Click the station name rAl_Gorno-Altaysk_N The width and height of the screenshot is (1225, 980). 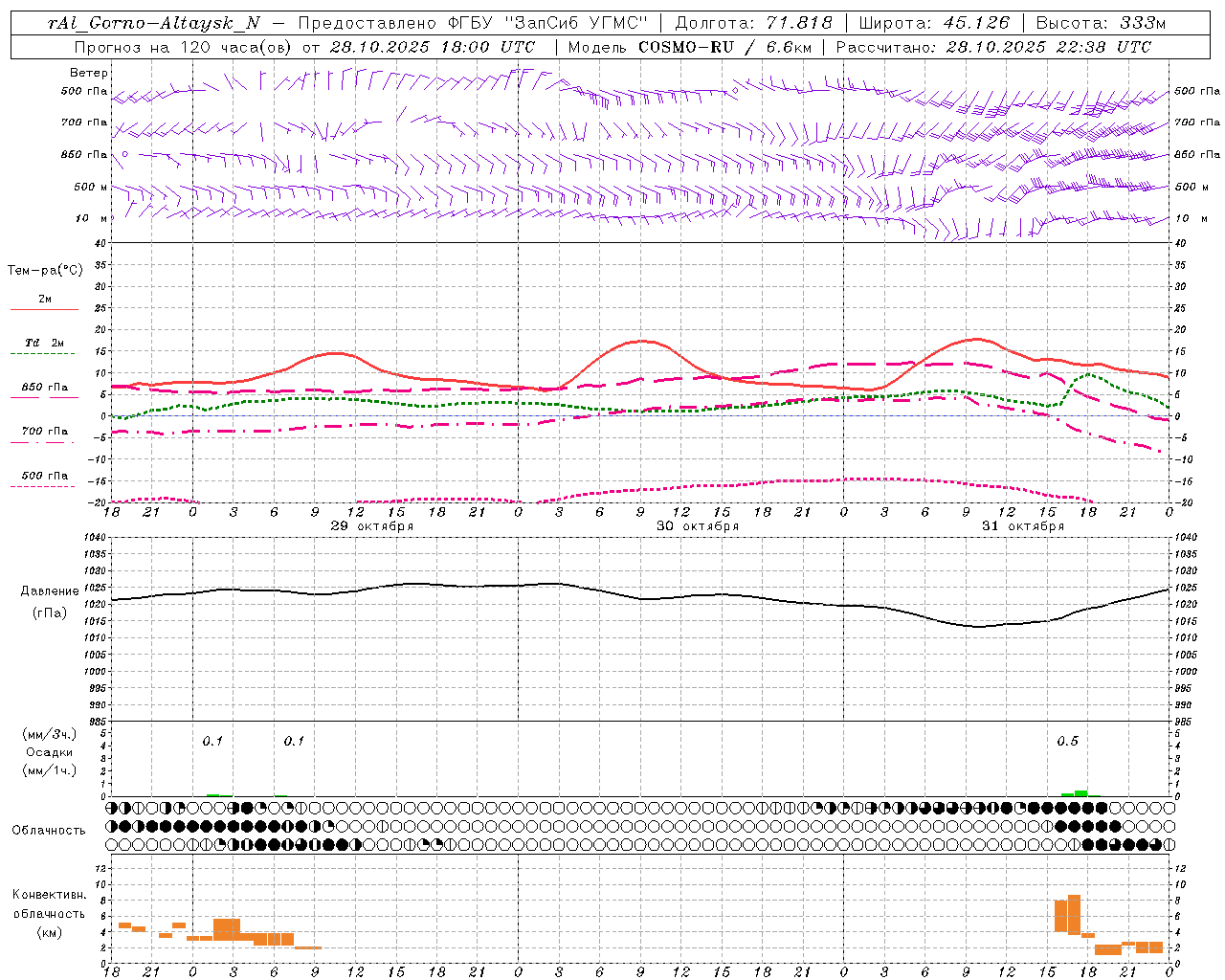coord(154,24)
